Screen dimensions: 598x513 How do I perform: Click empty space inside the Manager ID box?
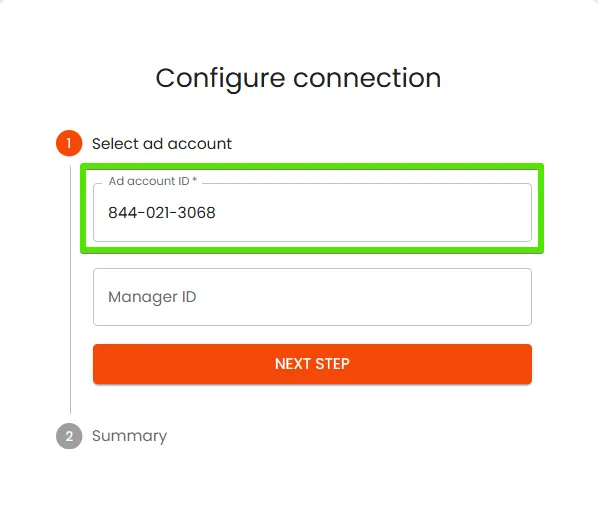(362, 297)
